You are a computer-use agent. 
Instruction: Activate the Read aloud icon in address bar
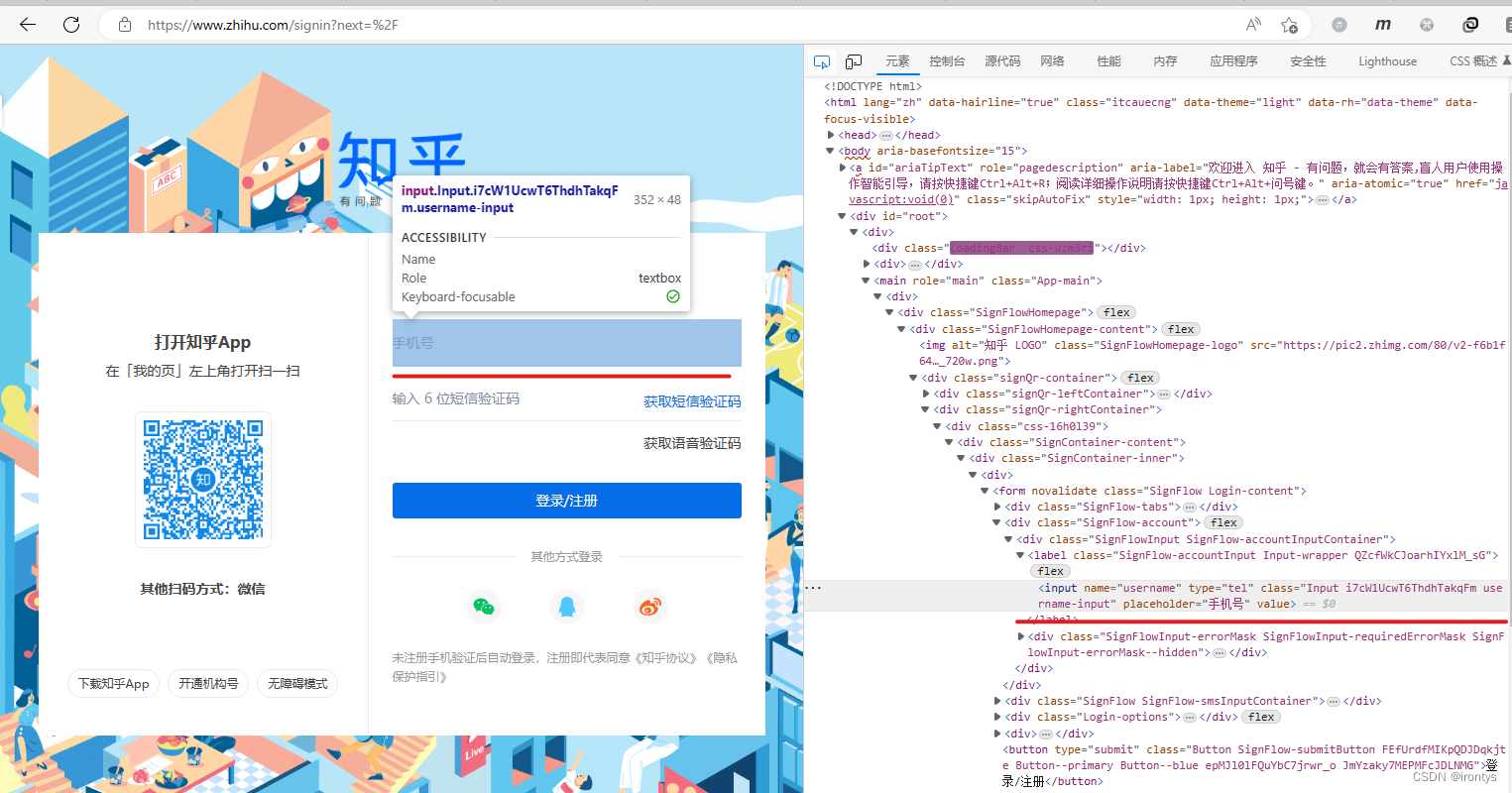(x=1253, y=25)
